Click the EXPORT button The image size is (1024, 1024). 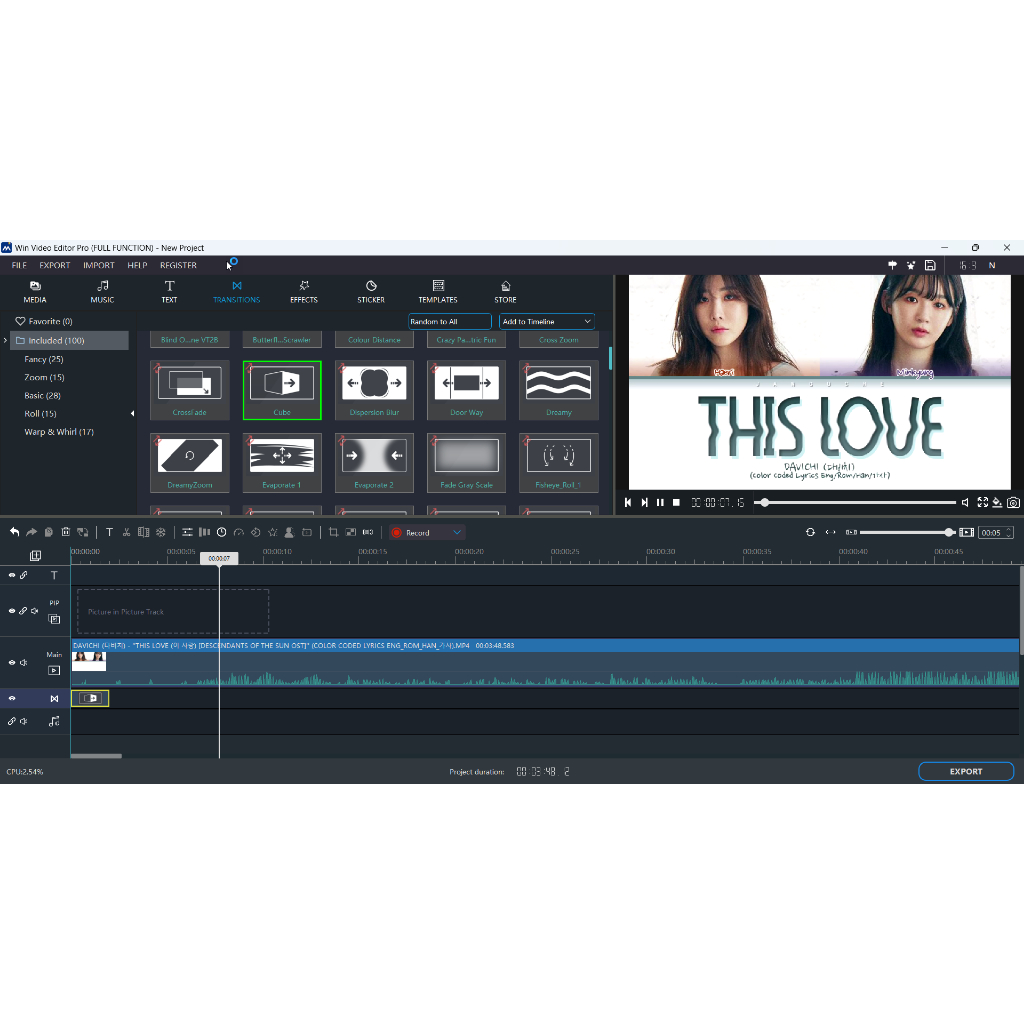pyautogui.click(x=965, y=772)
